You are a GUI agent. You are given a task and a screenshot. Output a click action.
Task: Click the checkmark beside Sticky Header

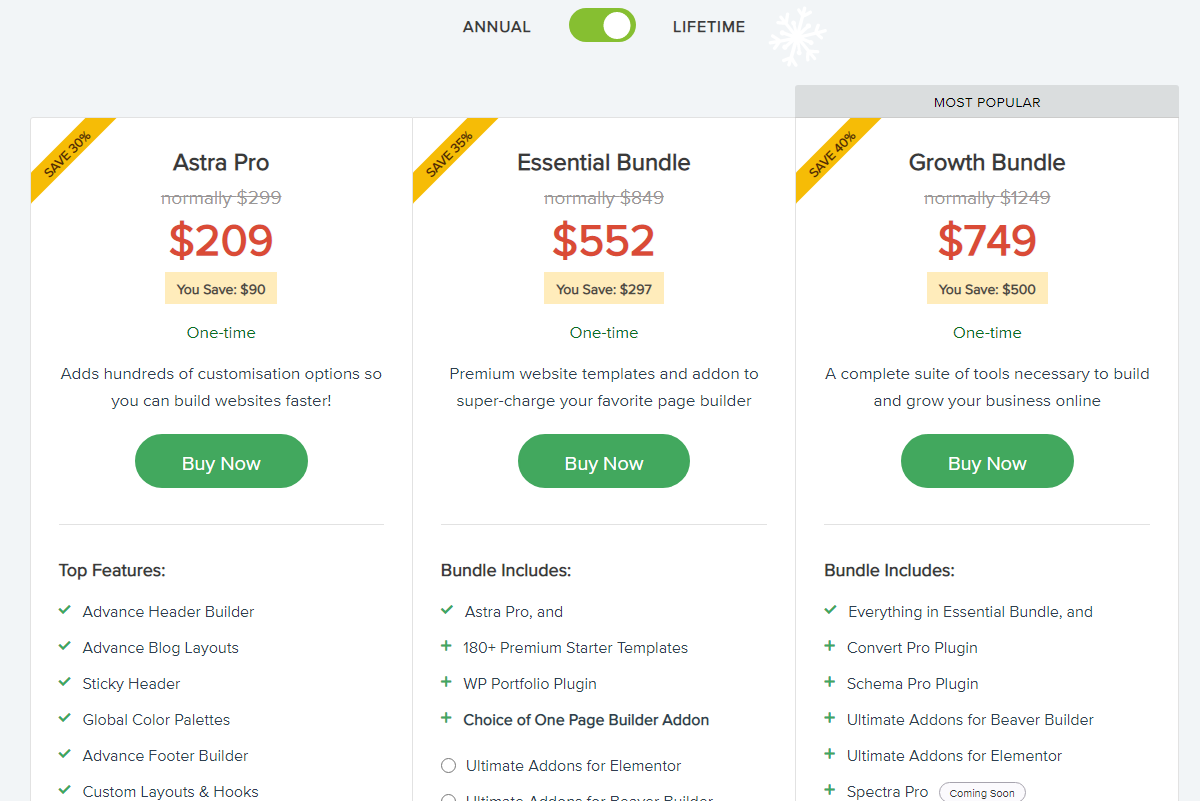point(65,682)
